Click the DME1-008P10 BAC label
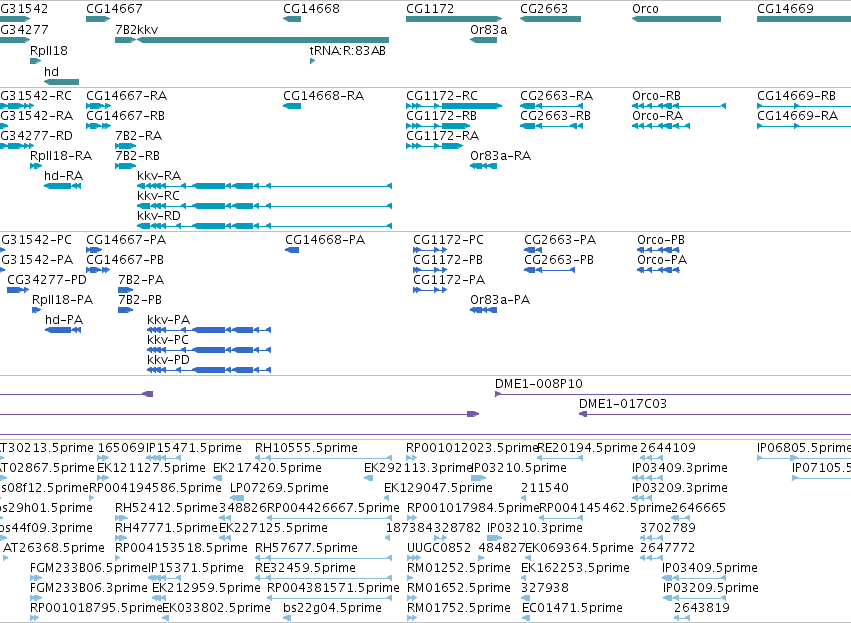This screenshot has width=851, height=623. tap(538, 384)
